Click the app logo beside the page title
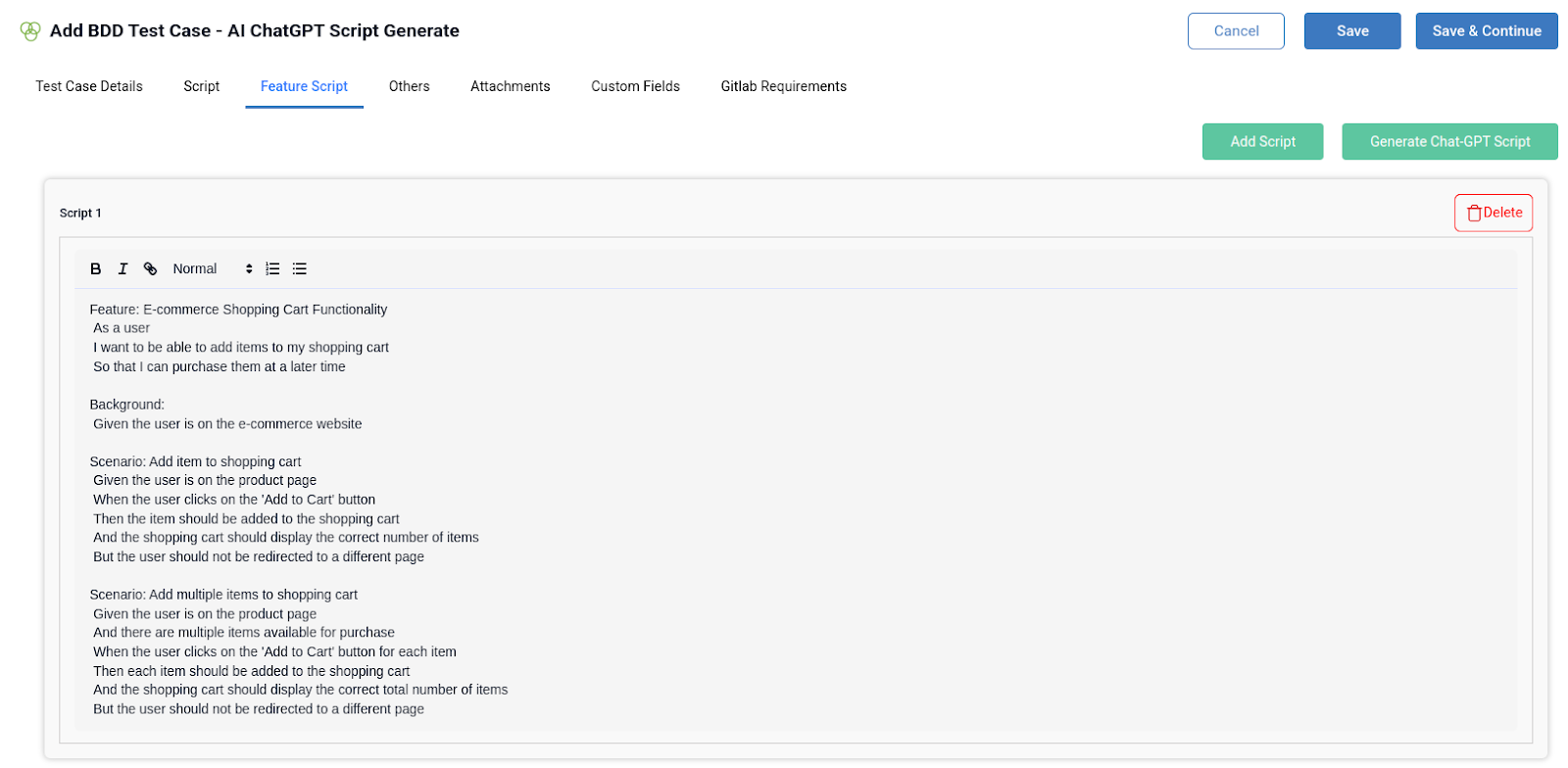 click(x=30, y=31)
